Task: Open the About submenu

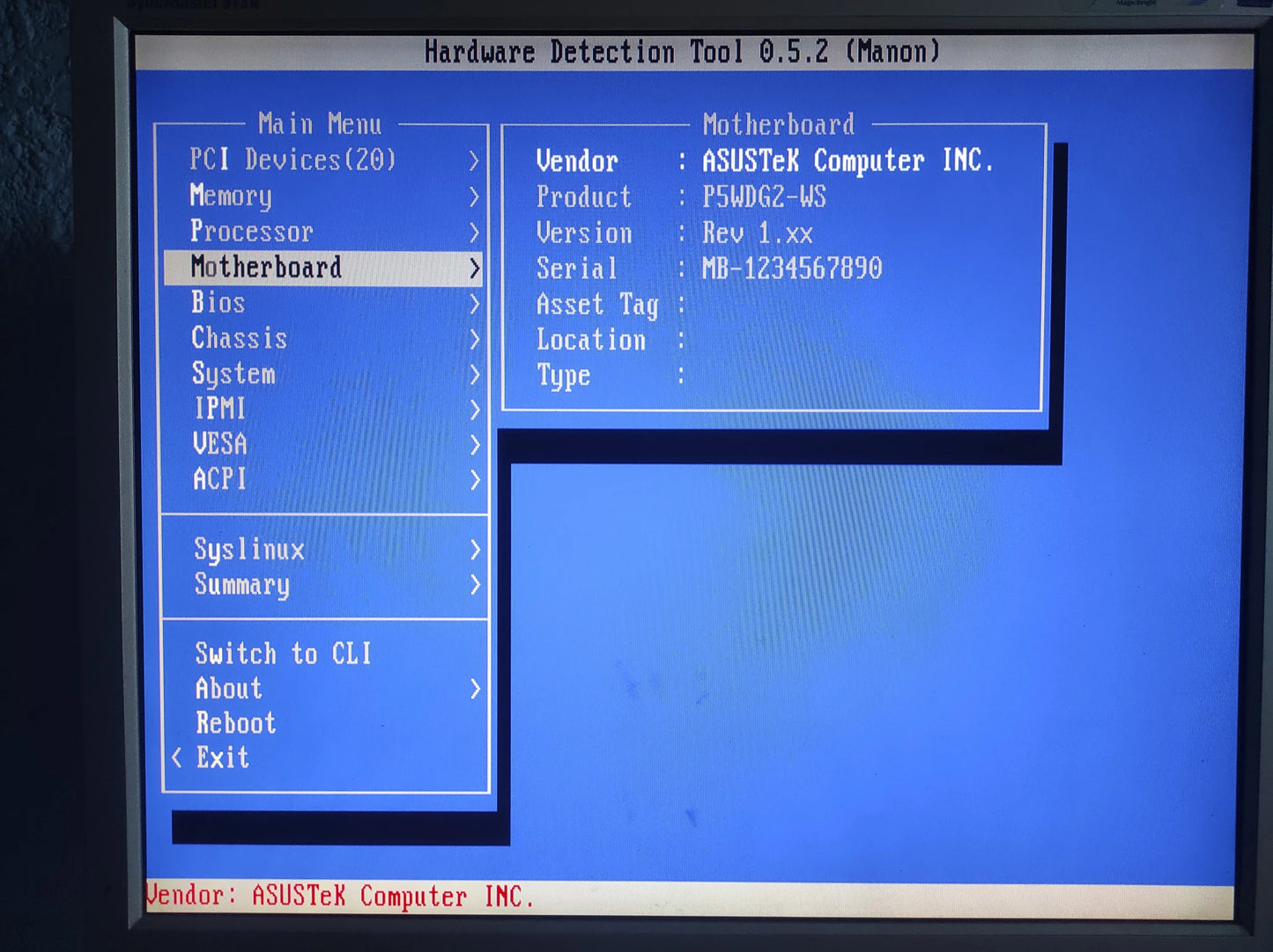Action: [x=325, y=689]
